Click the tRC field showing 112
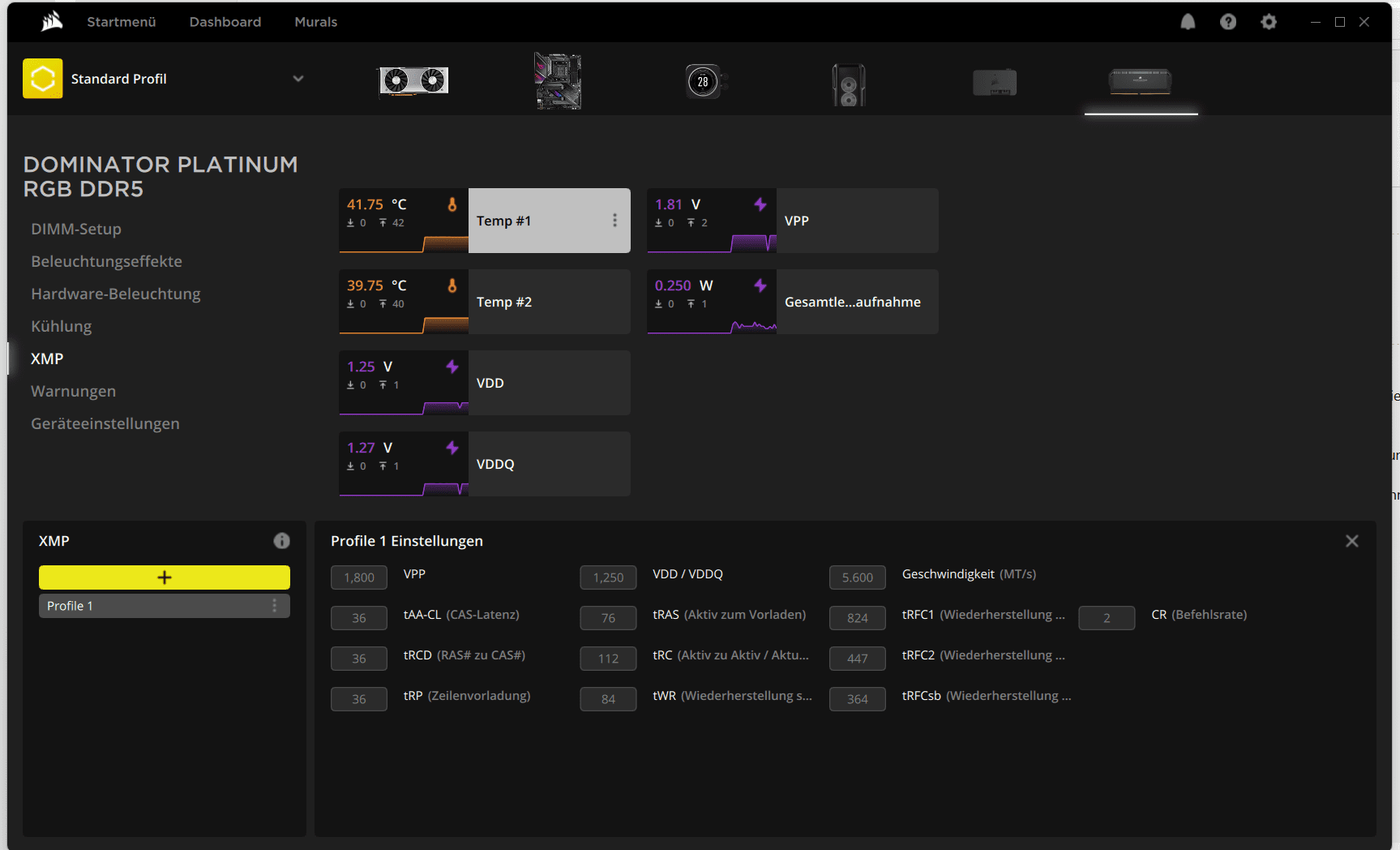Screen dimensions: 1400x850 click(x=608, y=659)
